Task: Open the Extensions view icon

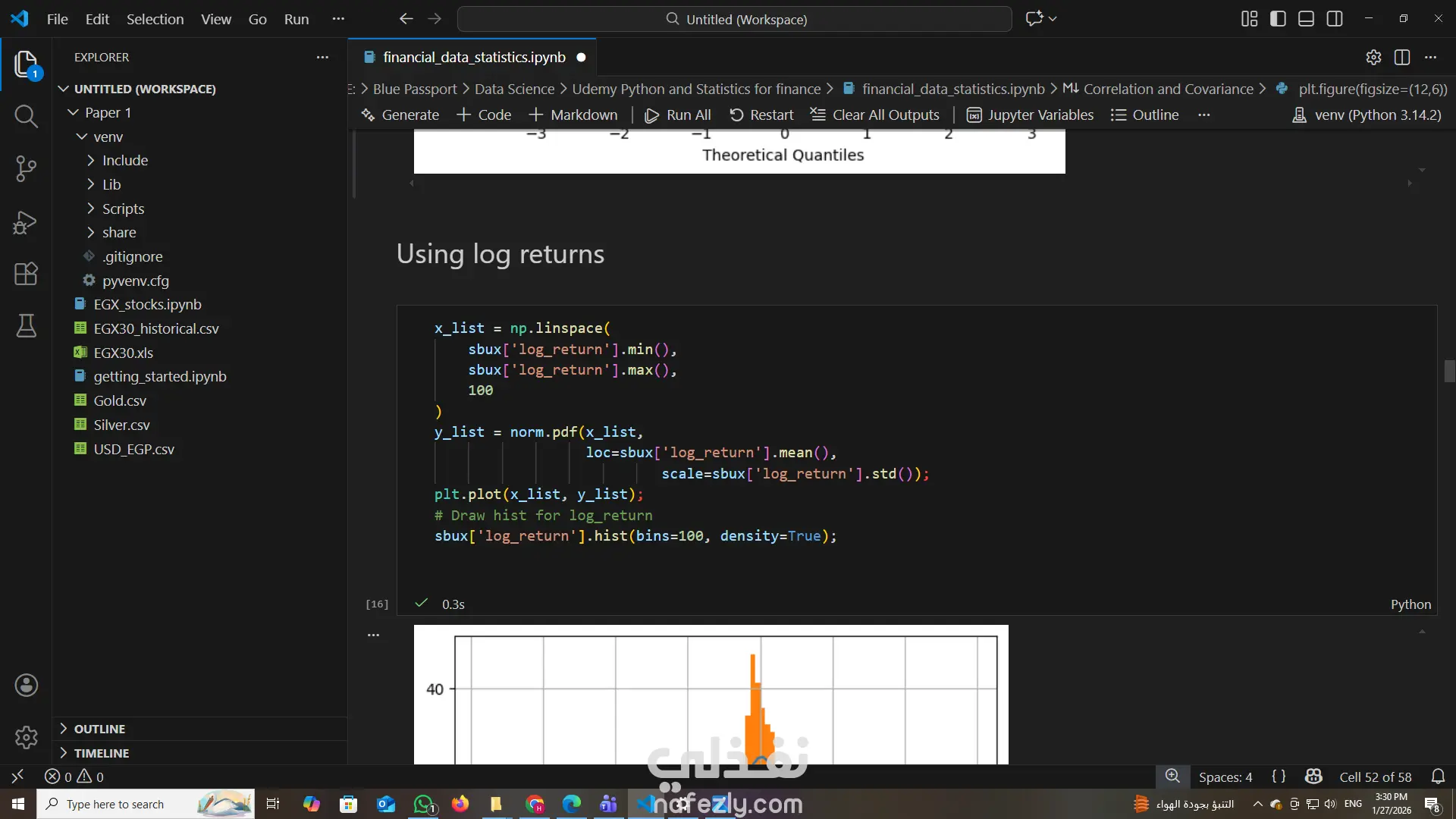Action: pyautogui.click(x=26, y=274)
